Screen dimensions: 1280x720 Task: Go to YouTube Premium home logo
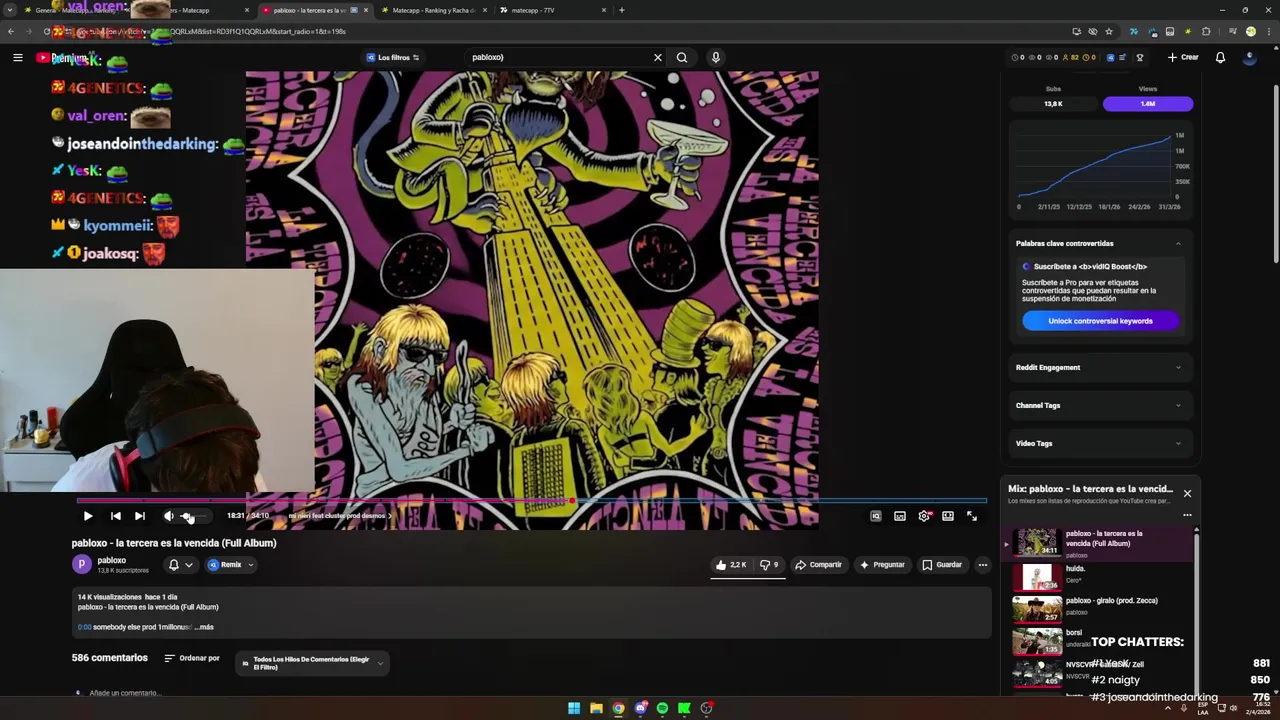tap(62, 58)
